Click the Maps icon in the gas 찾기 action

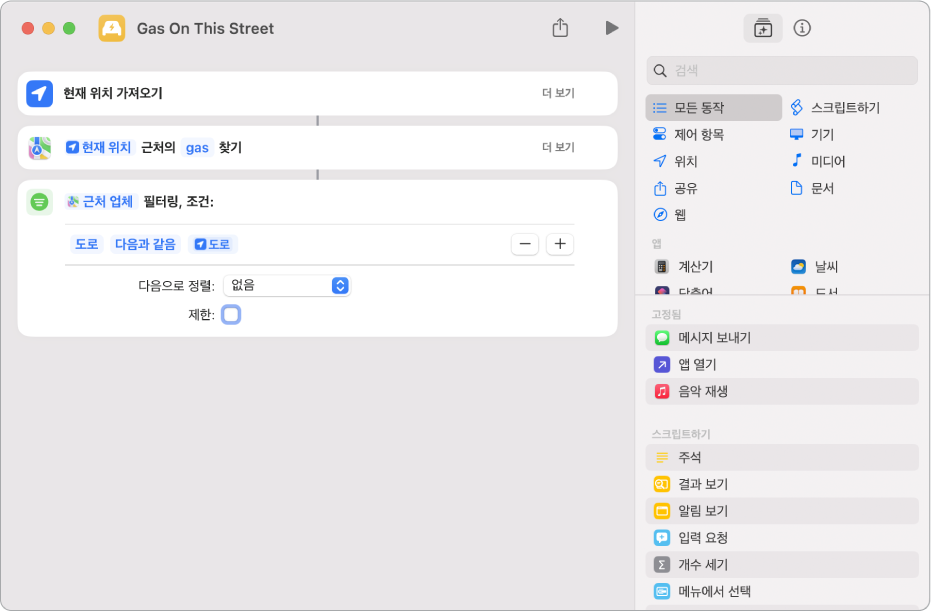click(39, 148)
